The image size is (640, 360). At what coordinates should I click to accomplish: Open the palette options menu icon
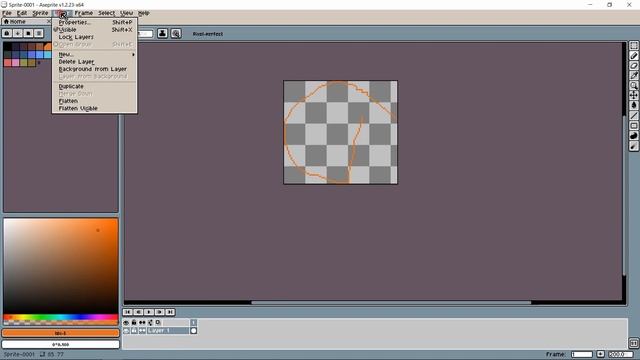point(39,33)
